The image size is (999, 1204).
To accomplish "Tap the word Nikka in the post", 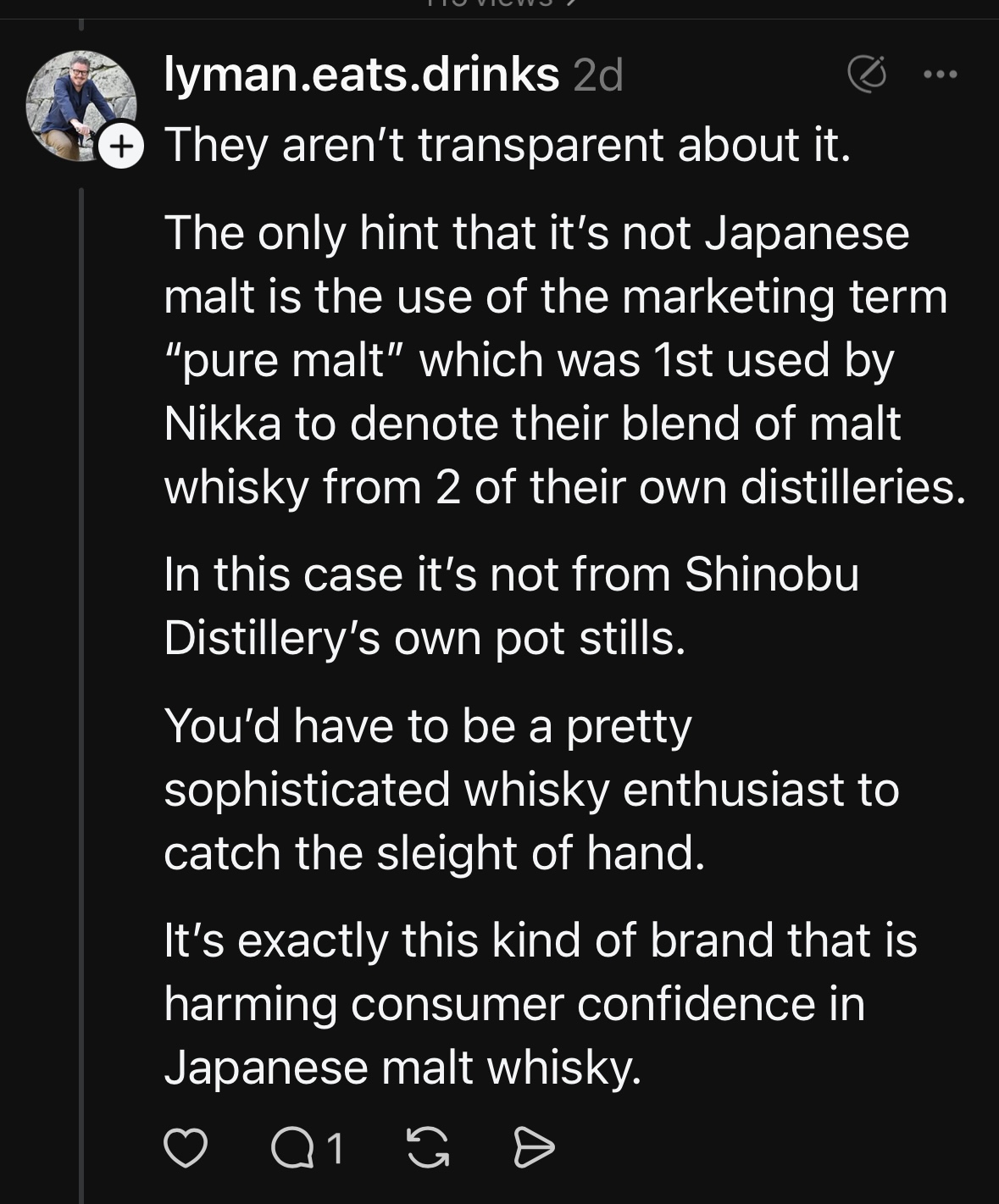I will [x=222, y=424].
